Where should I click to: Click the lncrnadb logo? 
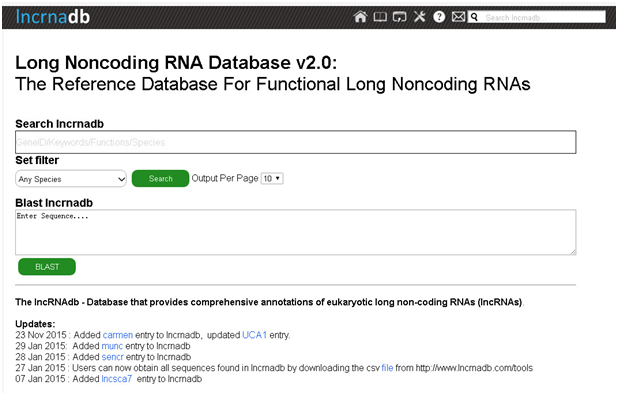(x=53, y=17)
